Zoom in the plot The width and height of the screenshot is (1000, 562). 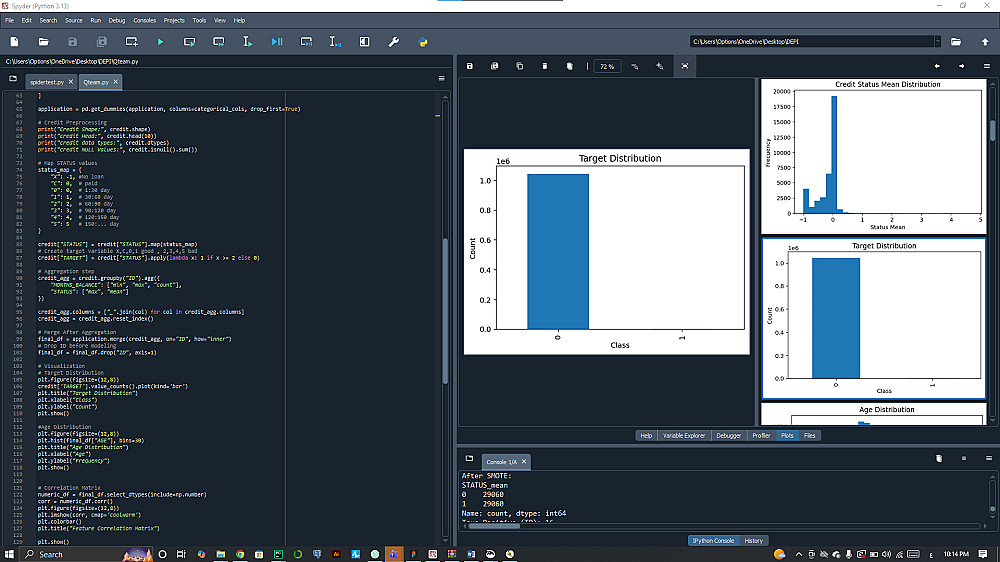pos(659,66)
